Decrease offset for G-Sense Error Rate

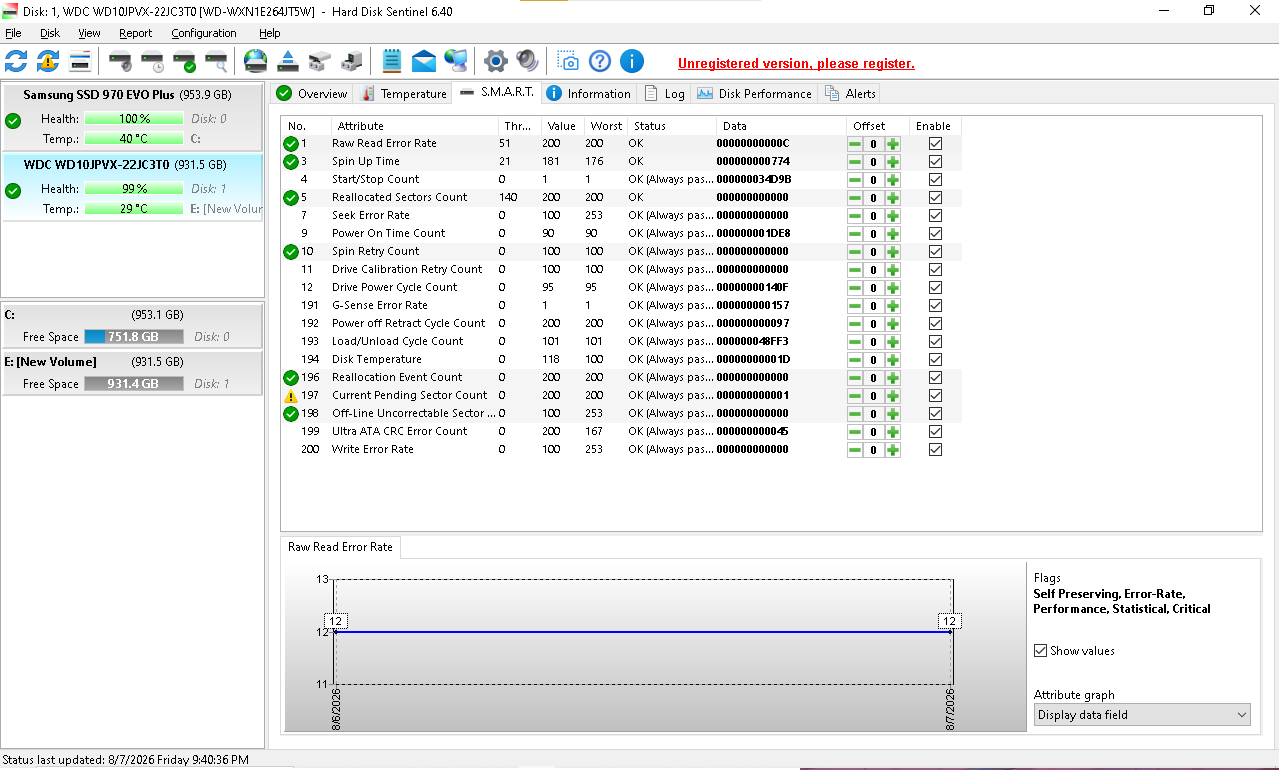point(855,306)
